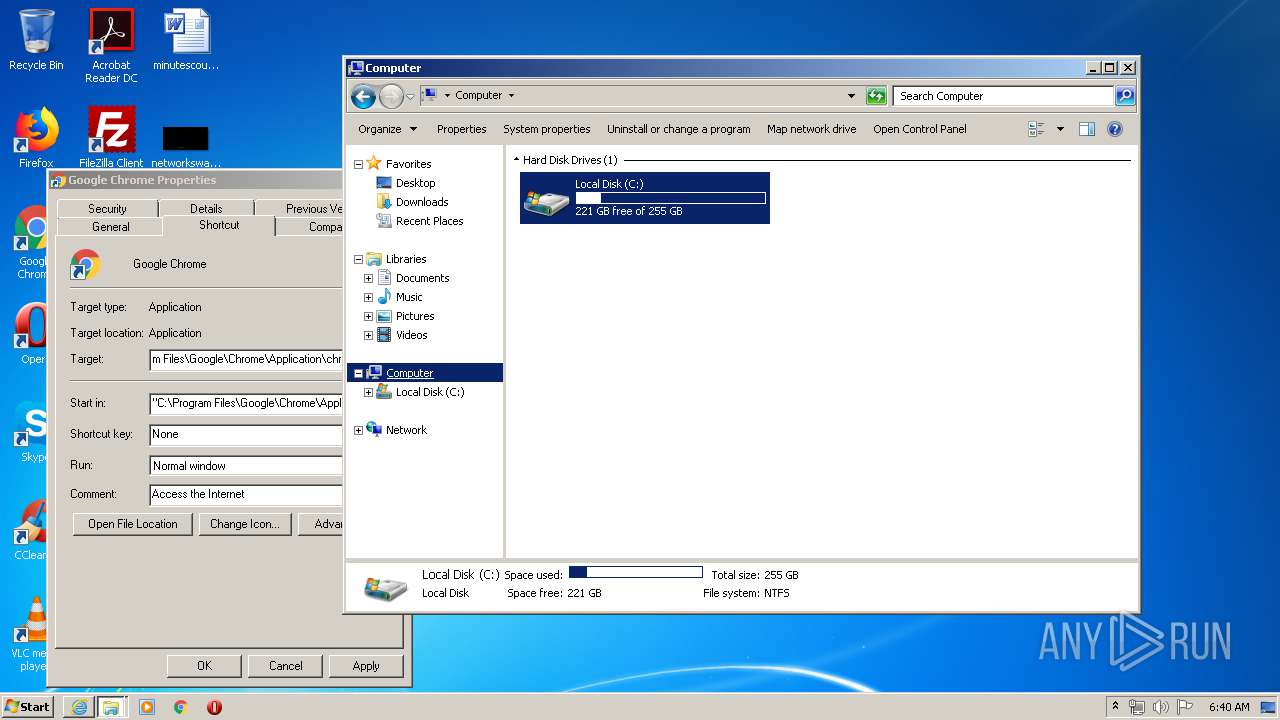Click the Windows Explorer taskbar icon
The height and width of the screenshot is (720, 1280).
111,707
